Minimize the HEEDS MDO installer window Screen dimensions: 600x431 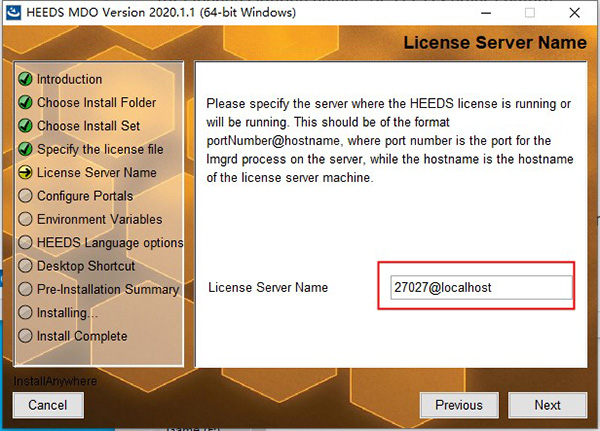(x=486, y=13)
